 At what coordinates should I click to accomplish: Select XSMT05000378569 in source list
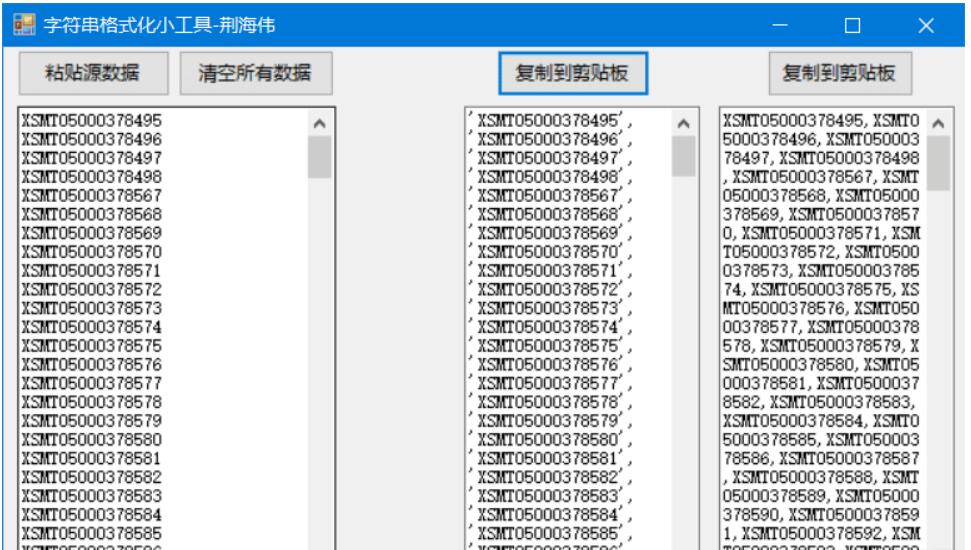pyautogui.click(x=92, y=233)
